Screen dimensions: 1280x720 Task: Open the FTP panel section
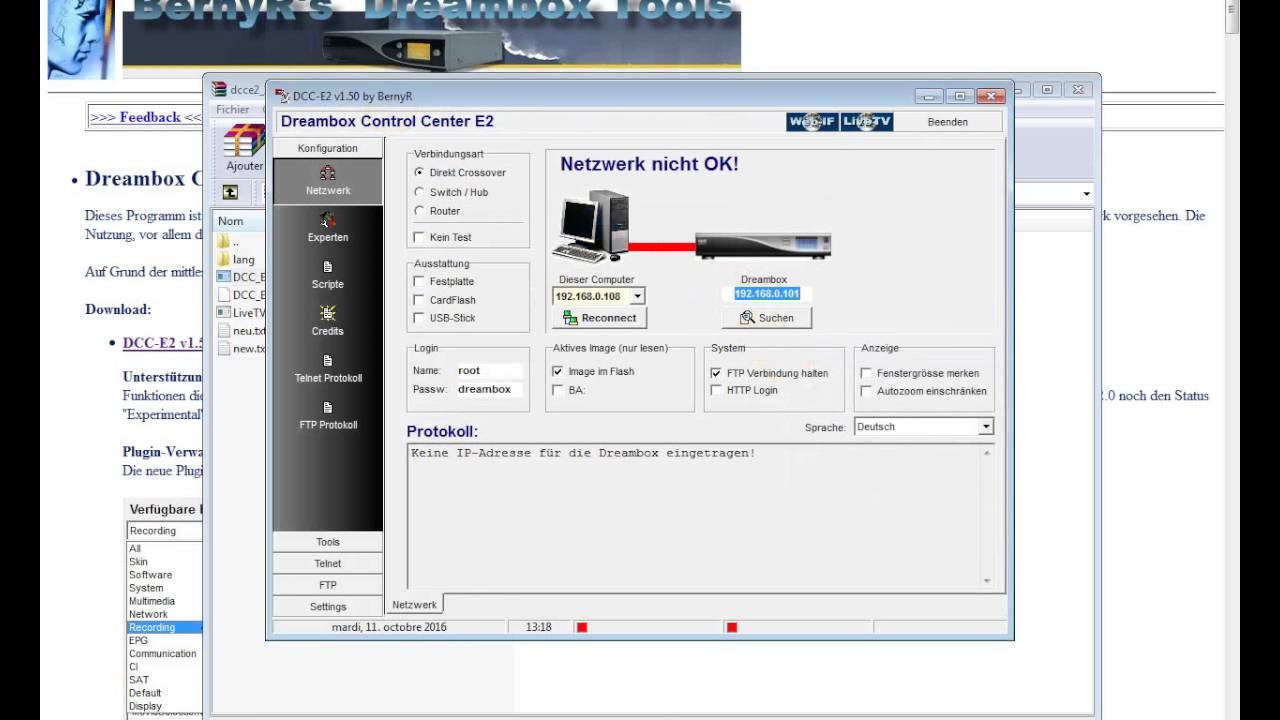pos(328,585)
